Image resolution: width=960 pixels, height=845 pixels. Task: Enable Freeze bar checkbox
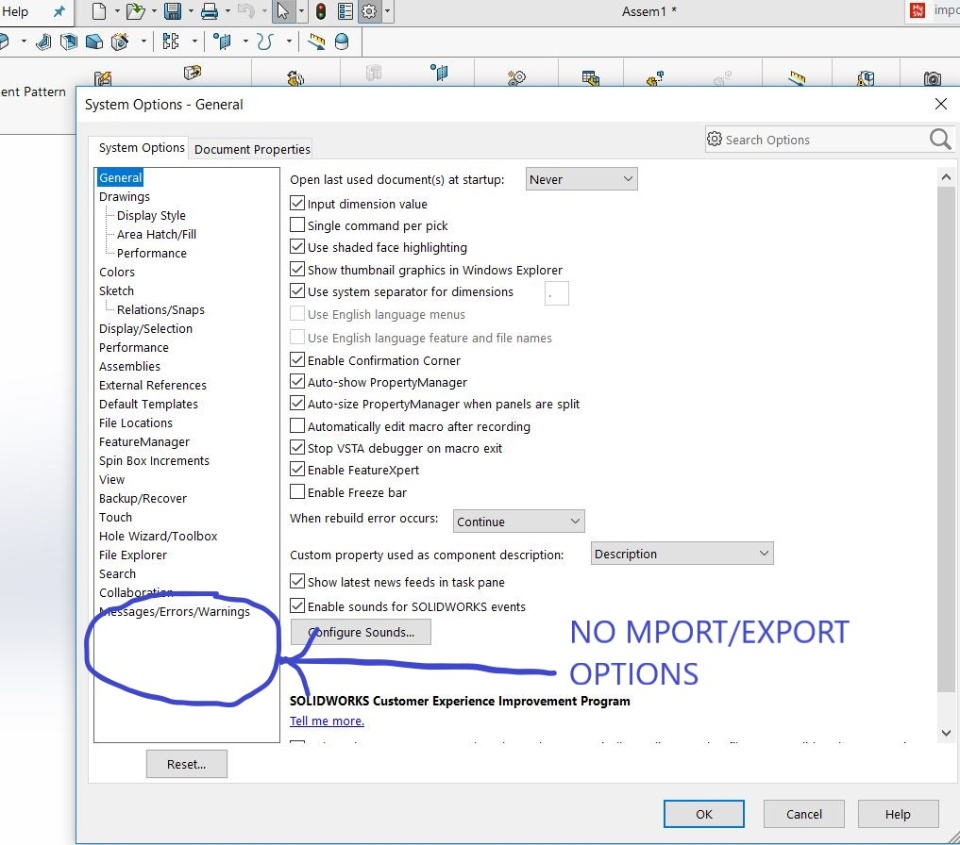tap(297, 492)
